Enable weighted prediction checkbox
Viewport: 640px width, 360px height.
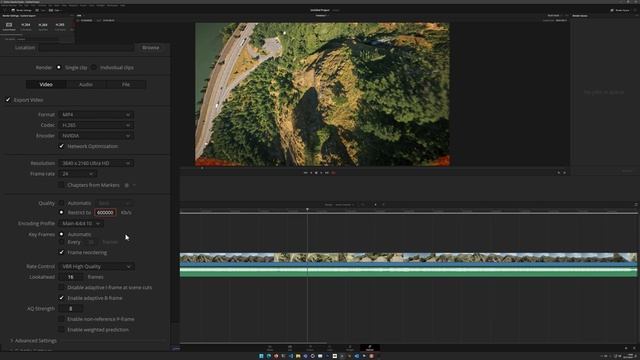click(61, 330)
